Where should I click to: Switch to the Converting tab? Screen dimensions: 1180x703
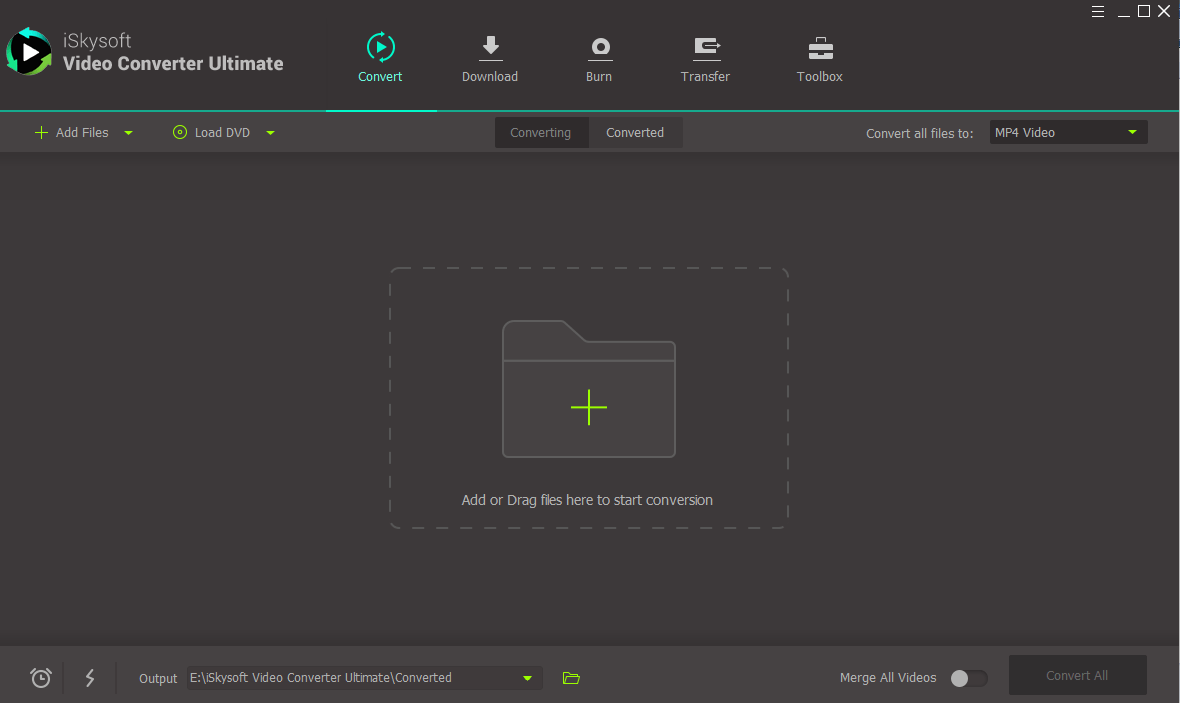(541, 132)
